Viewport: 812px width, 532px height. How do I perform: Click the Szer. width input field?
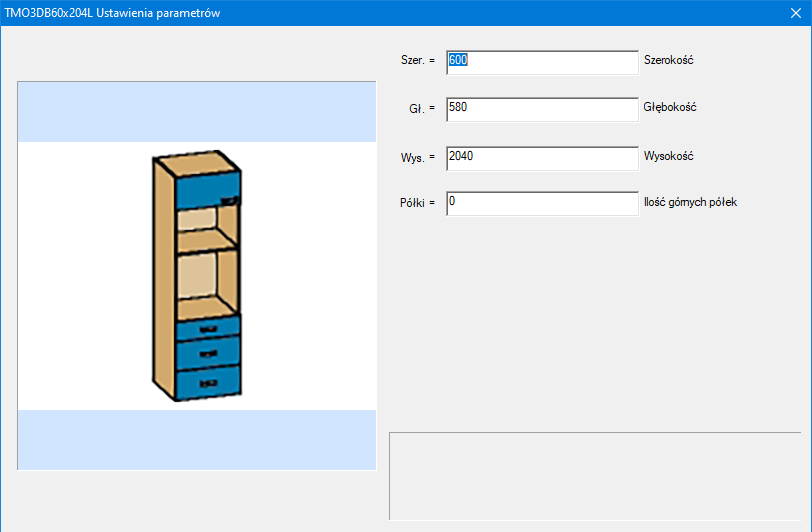click(x=541, y=62)
